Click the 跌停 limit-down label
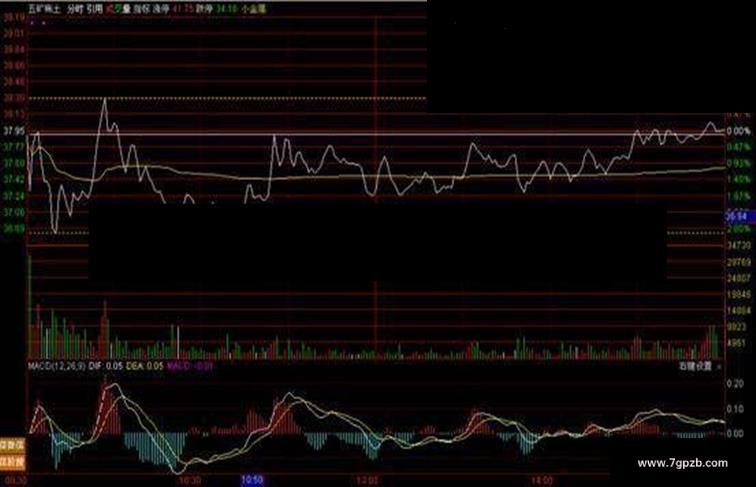 204,9
